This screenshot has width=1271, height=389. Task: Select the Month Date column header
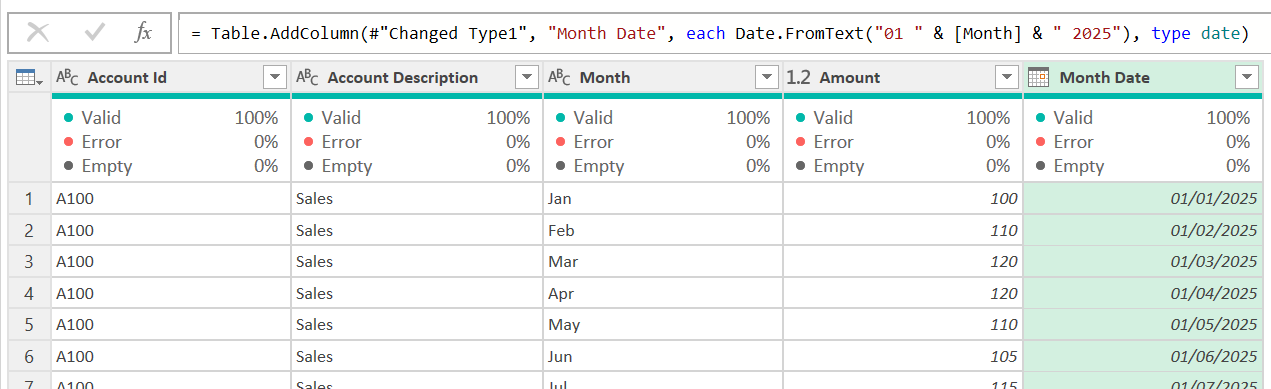[x=1143, y=77]
